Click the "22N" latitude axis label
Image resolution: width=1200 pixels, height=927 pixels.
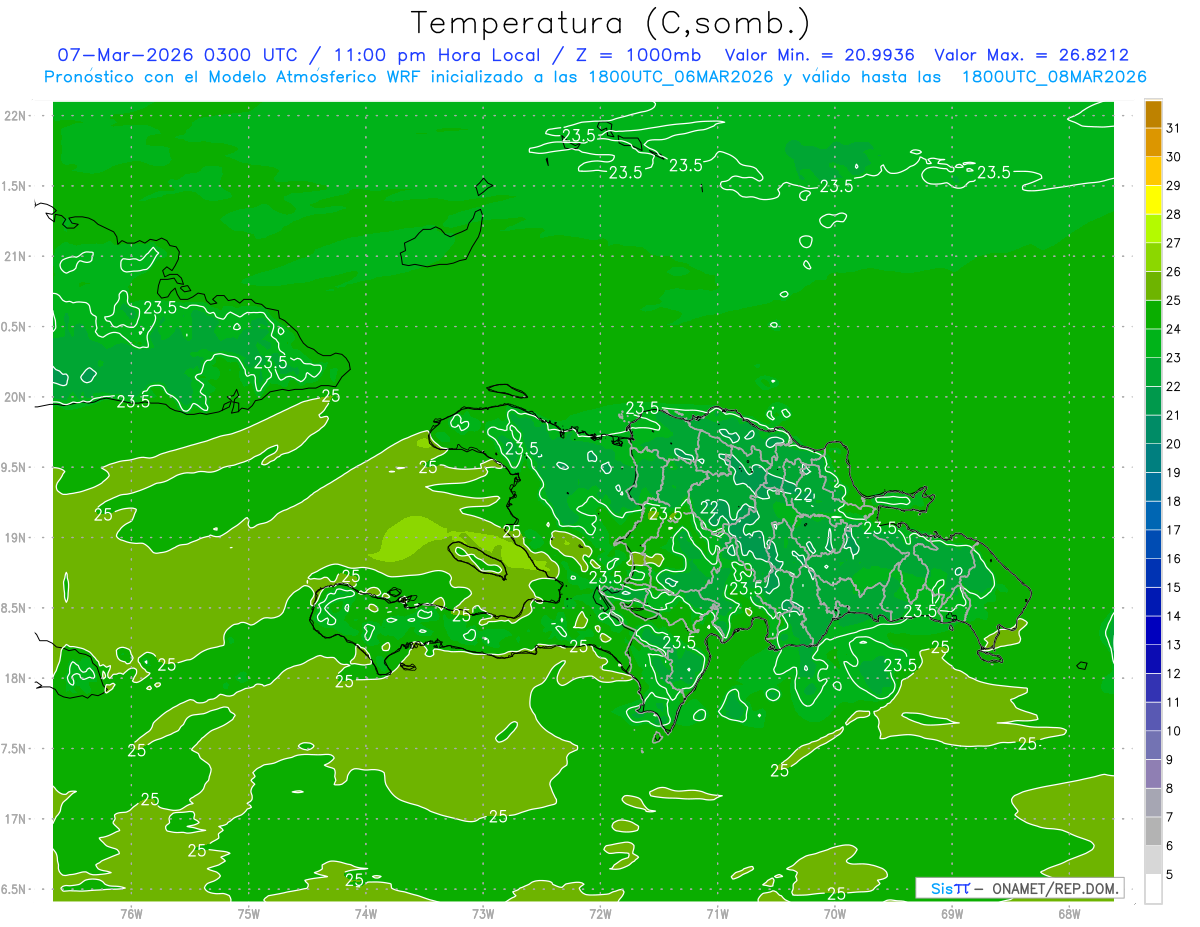15,115
